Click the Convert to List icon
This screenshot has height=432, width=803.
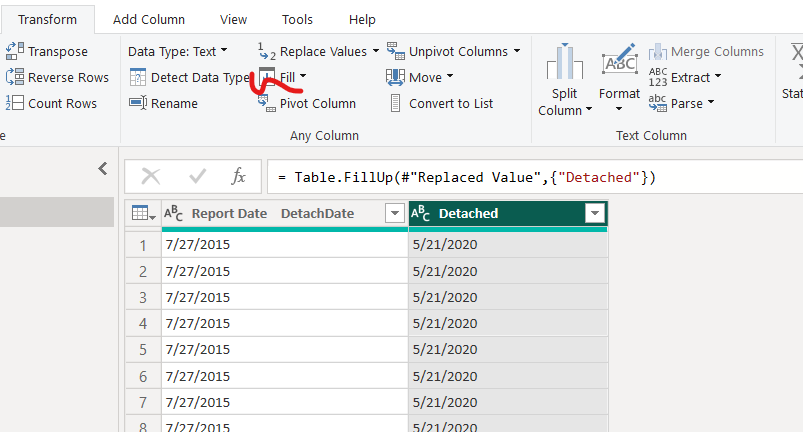(x=395, y=103)
